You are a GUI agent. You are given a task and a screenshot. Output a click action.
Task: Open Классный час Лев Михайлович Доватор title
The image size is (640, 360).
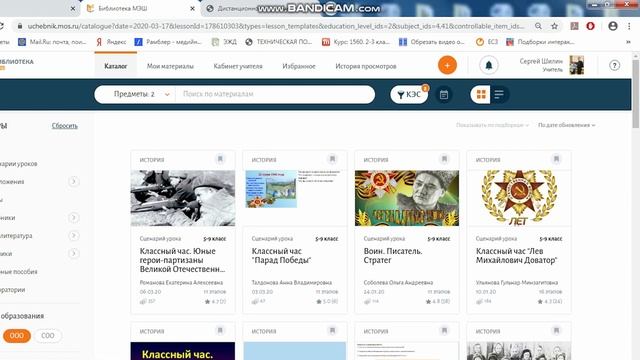pyautogui.click(x=516, y=256)
